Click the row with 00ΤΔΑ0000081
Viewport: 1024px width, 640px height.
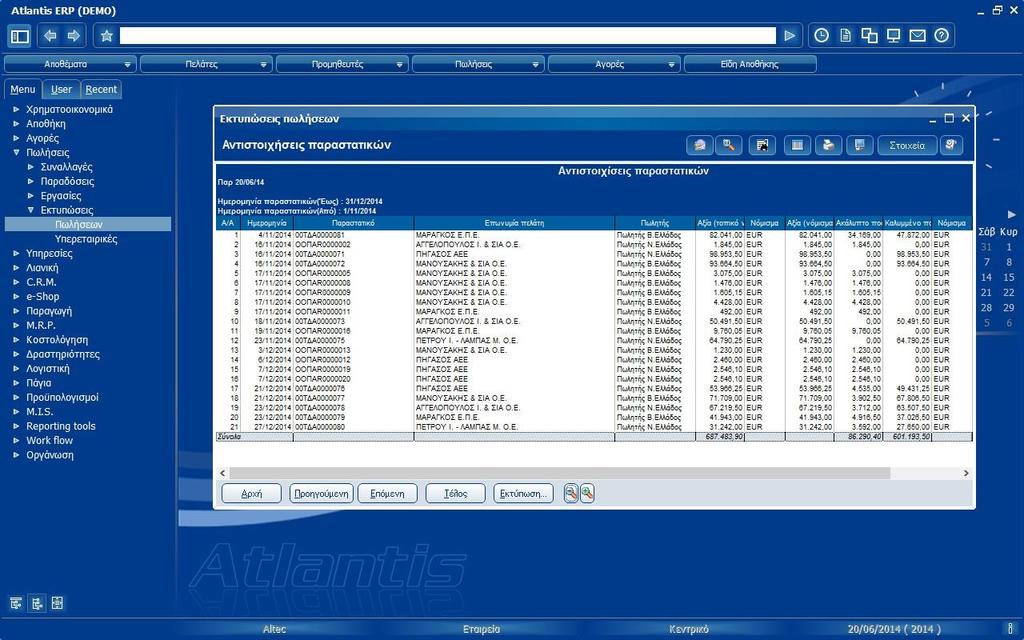click(594, 235)
